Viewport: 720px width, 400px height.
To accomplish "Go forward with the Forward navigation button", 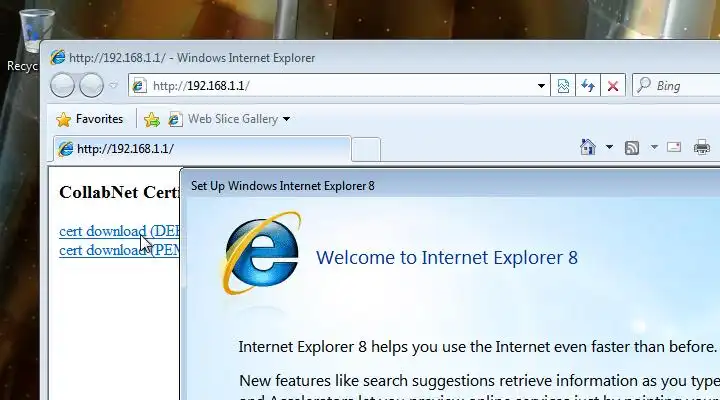I will (91, 85).
